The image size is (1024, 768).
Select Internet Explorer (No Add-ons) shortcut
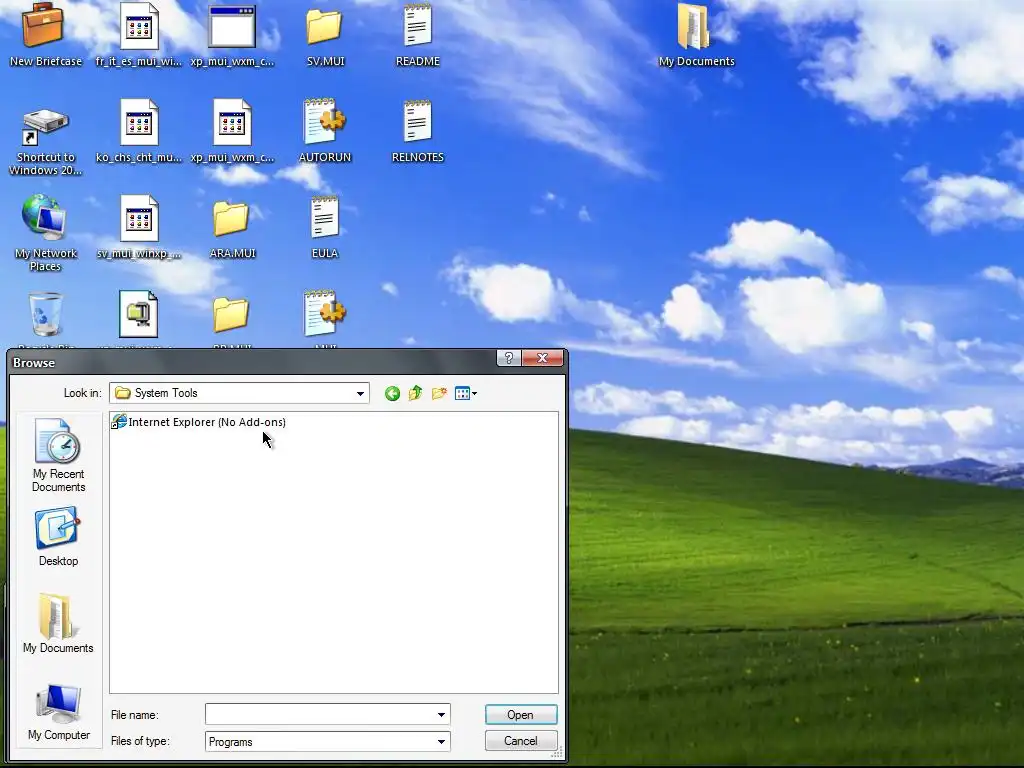coord(199,422)
